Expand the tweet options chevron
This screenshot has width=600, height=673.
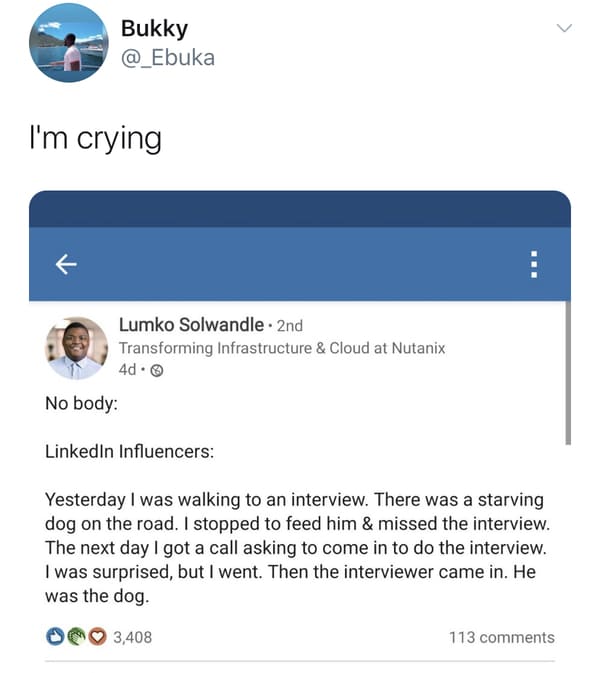point(564,28)
